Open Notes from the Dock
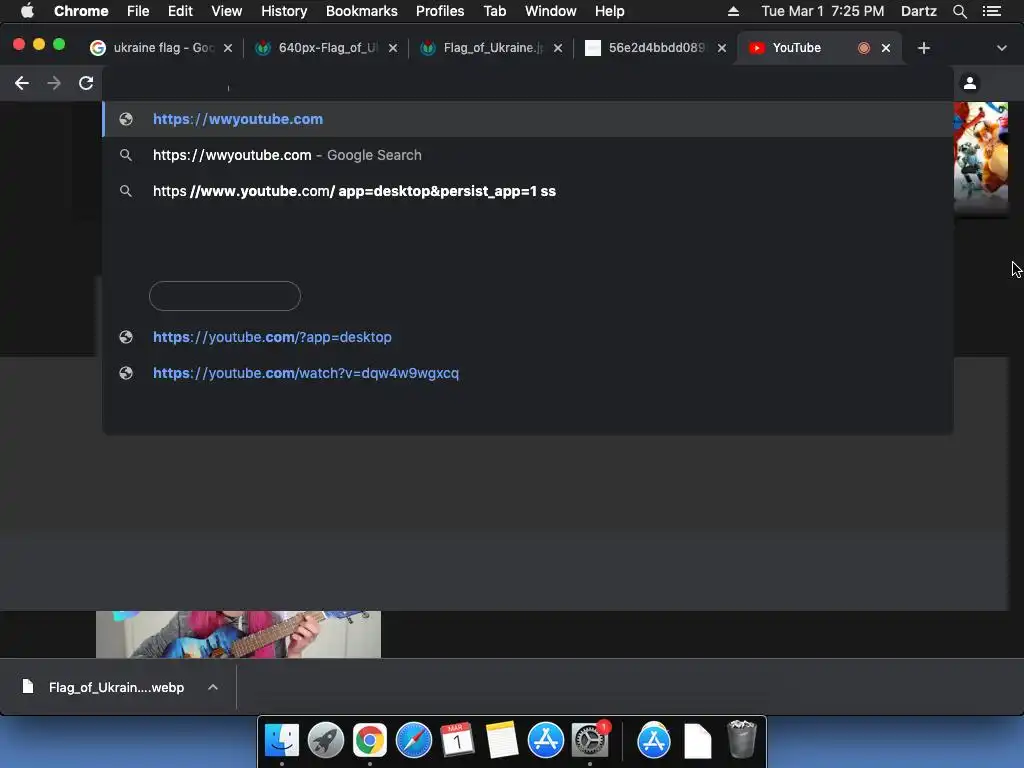 (502, 741)
